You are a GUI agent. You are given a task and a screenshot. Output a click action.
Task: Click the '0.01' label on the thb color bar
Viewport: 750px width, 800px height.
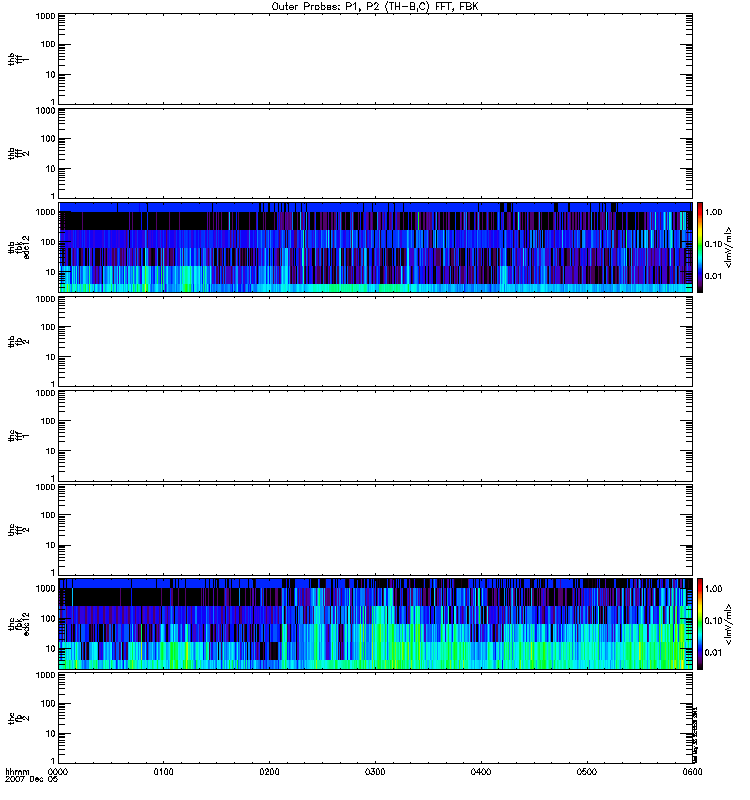click(x=713, y=276)
